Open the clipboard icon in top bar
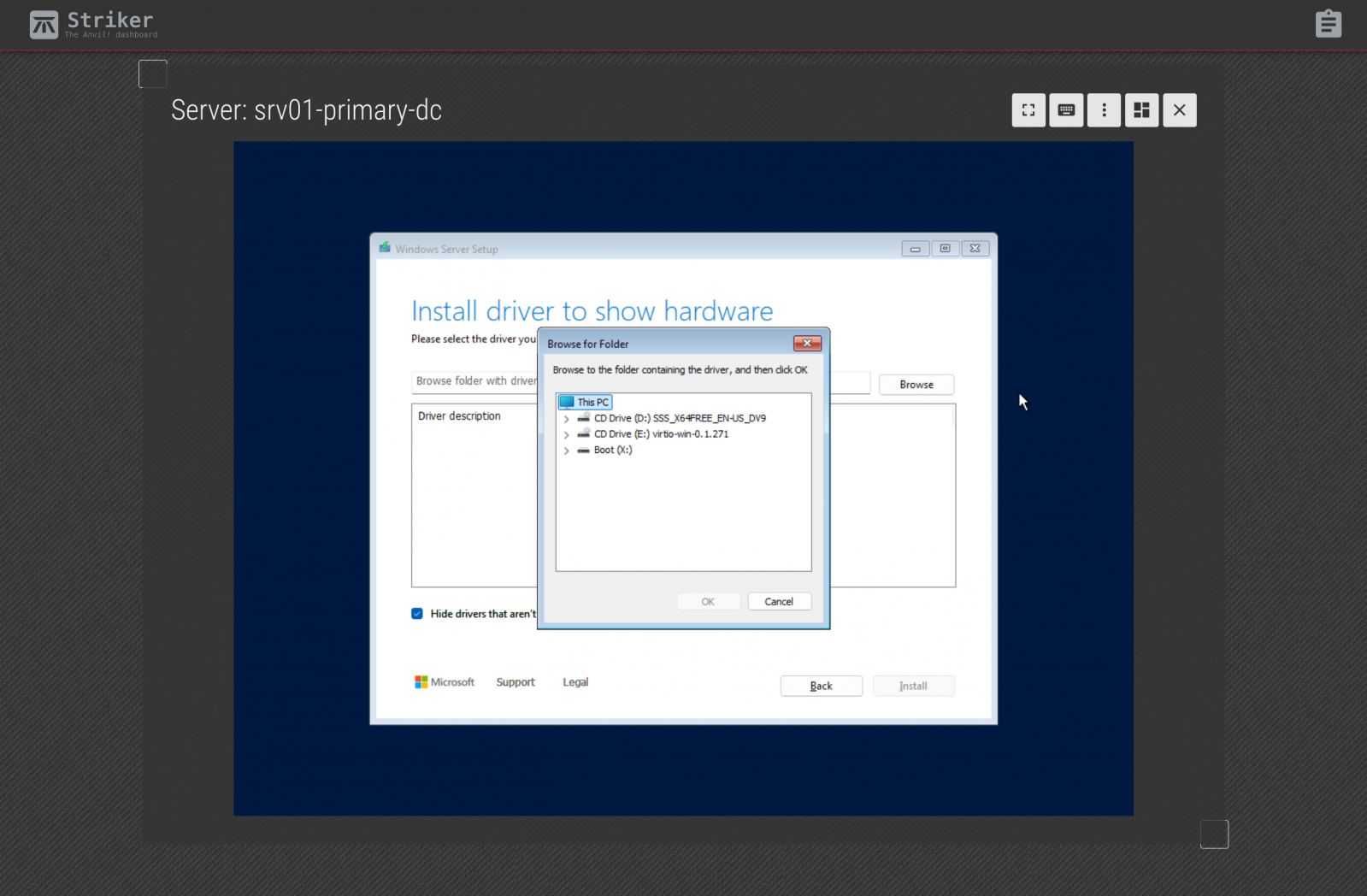1367x896 pixels. tap(1328, 24)
